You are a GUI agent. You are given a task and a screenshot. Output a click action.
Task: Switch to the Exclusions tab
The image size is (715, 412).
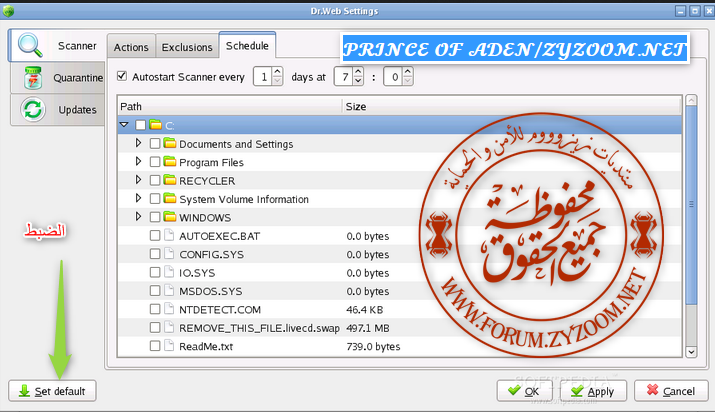[187, 47]
